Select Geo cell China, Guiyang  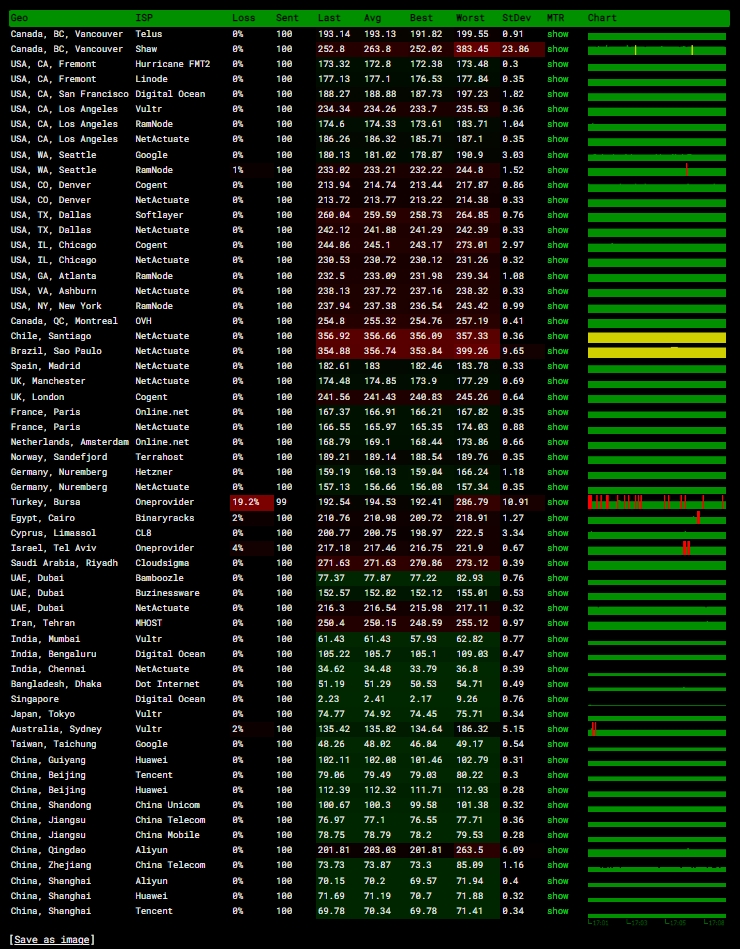(x=48, y=760)
